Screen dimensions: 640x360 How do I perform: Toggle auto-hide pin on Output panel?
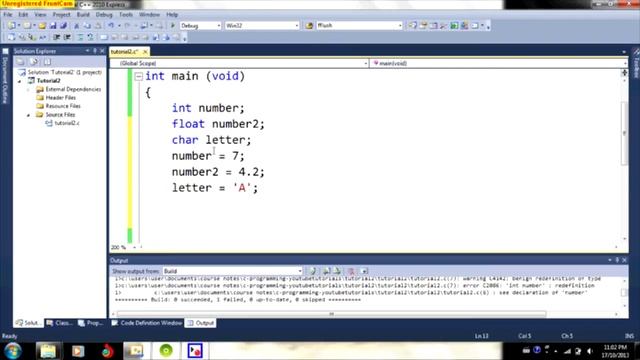[617, 260]
